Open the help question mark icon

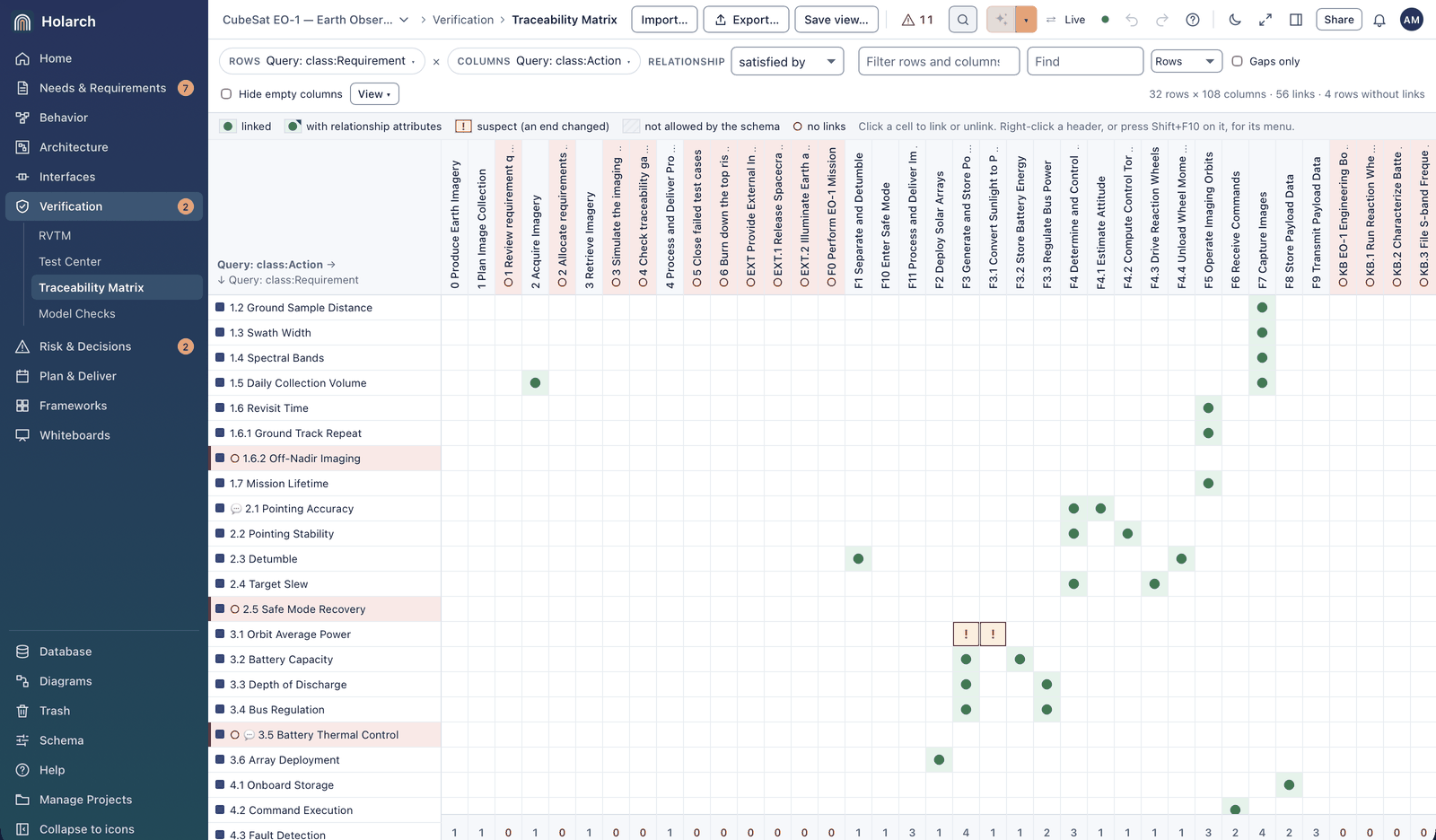[1193, 20]
